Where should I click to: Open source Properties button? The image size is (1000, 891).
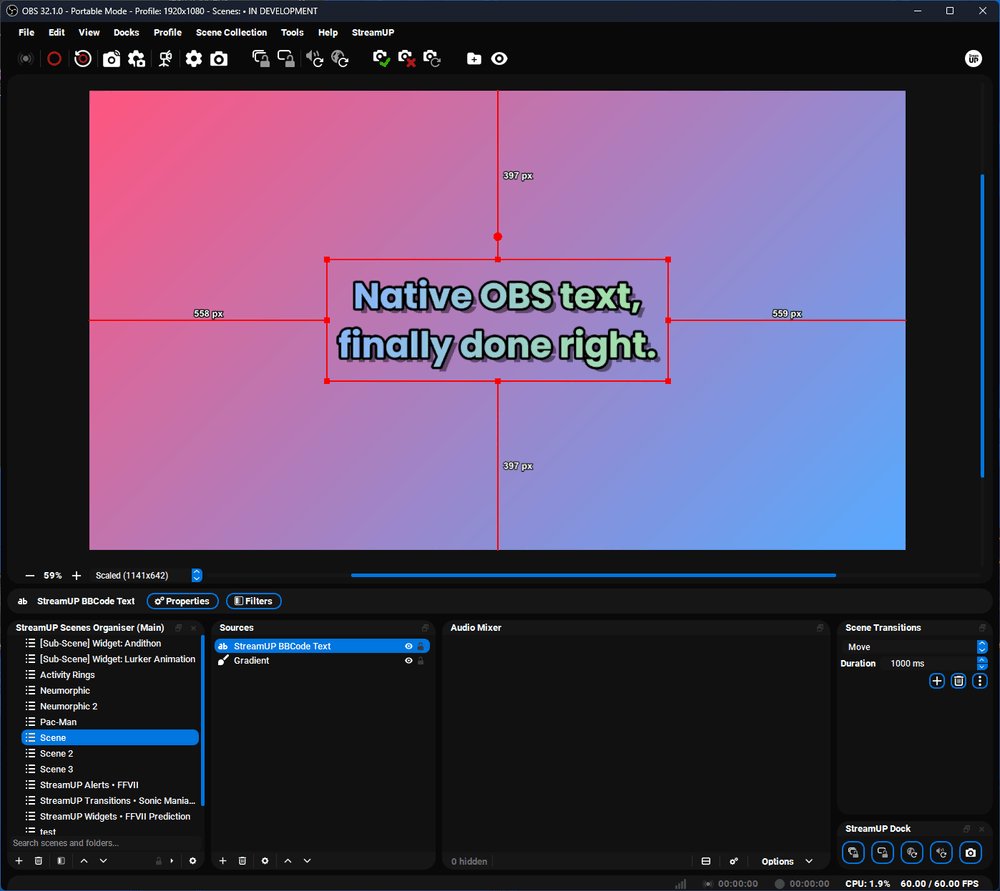[x=182, y=601]
